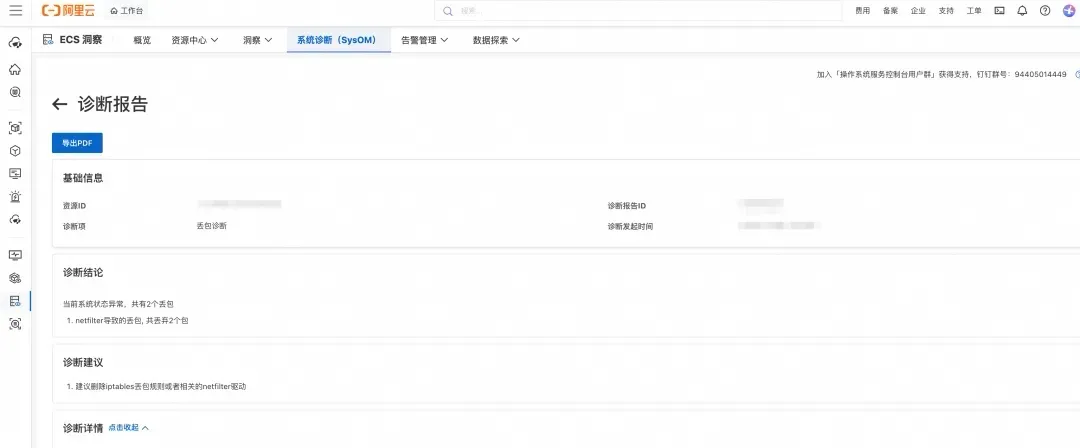This screenshot has height=448, width=1080.
Task: Click the sidebar magnifier-with-grid icon
Action: (x=14, y=92)
